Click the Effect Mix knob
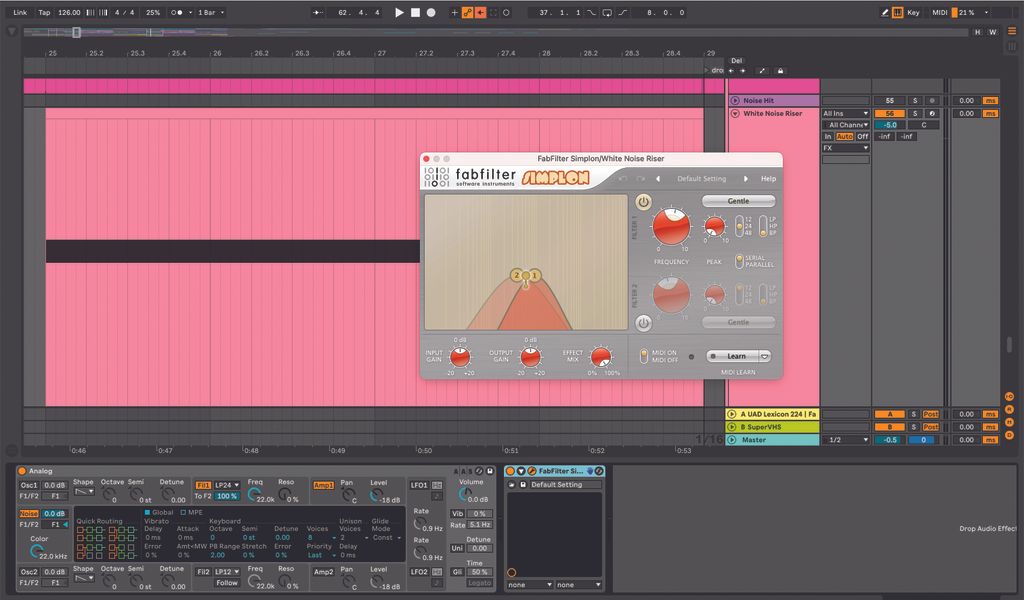 [x=601, y=357]
